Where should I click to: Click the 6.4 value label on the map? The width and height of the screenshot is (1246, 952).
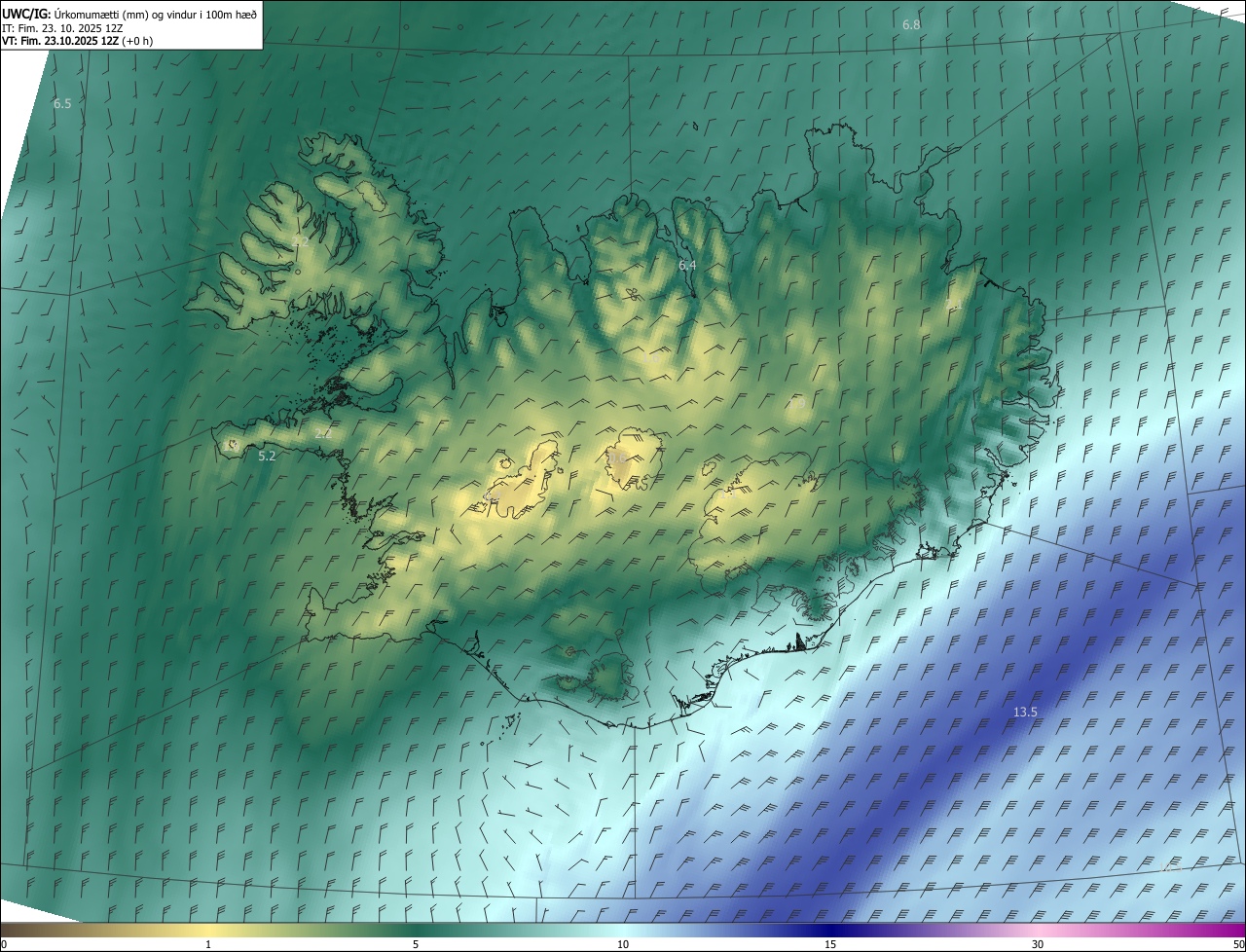(x=687, y=265)
